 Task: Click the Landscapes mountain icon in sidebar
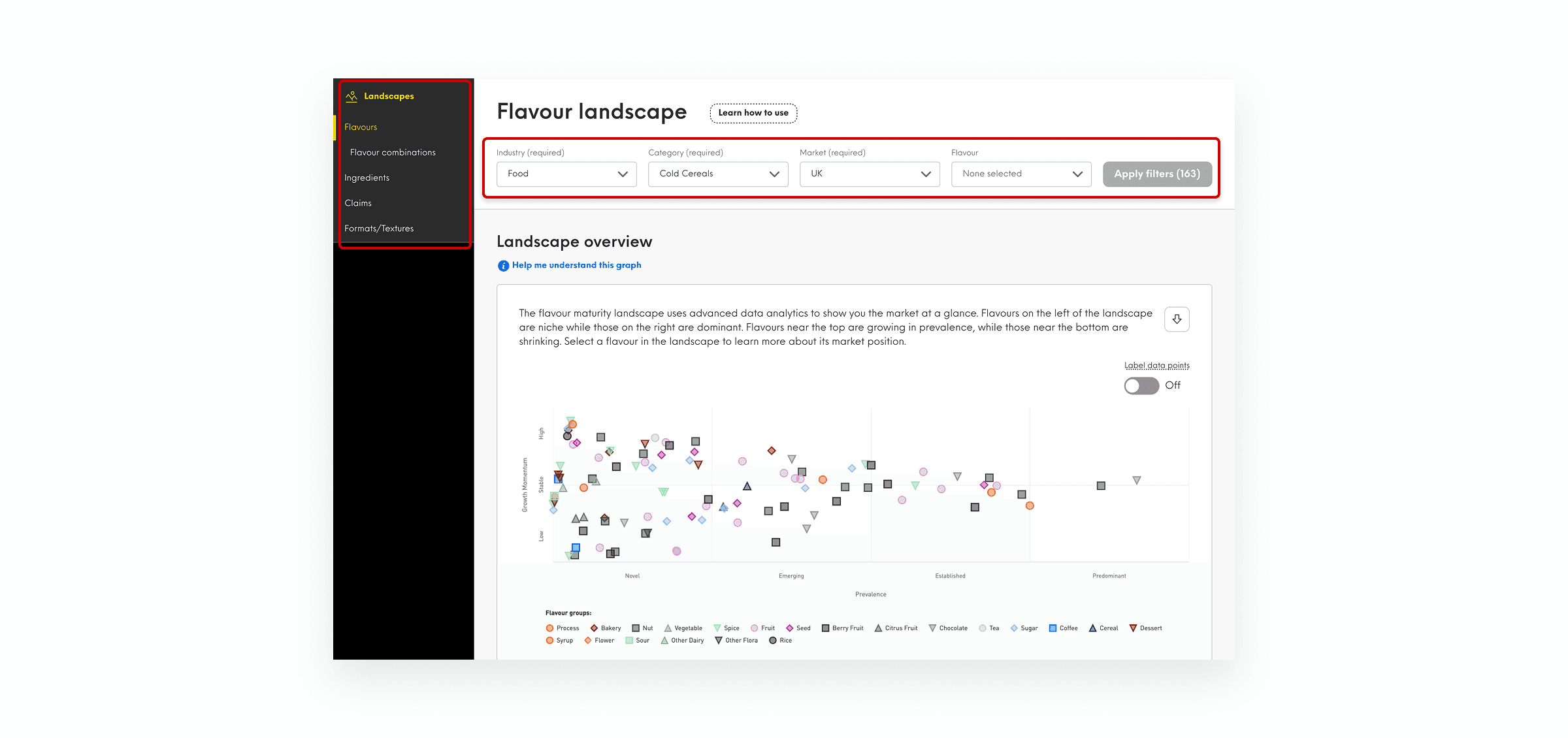(351, 97)
